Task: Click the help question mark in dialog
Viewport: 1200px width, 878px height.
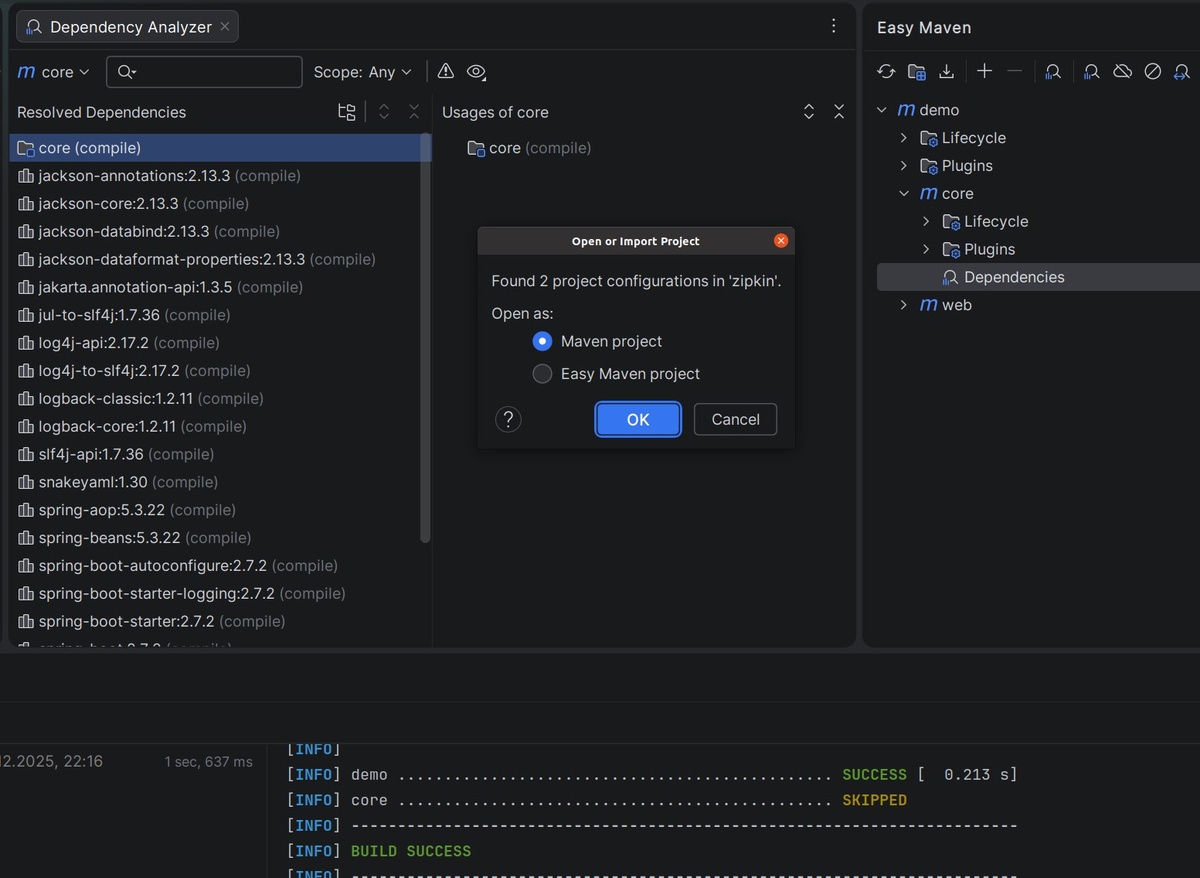Action: point(508,419)
